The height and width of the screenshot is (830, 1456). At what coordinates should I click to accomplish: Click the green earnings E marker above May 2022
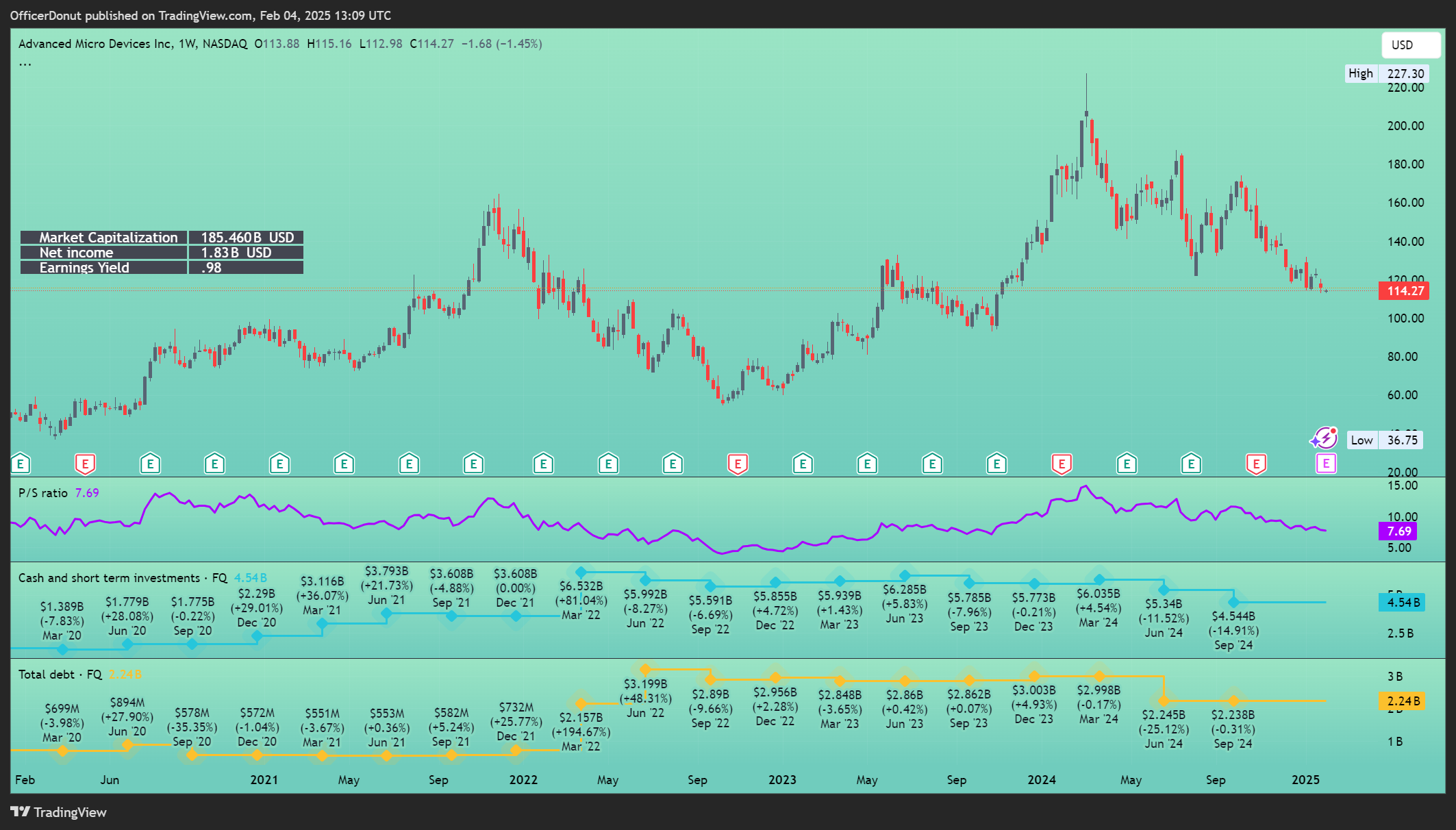coord(608,464)
